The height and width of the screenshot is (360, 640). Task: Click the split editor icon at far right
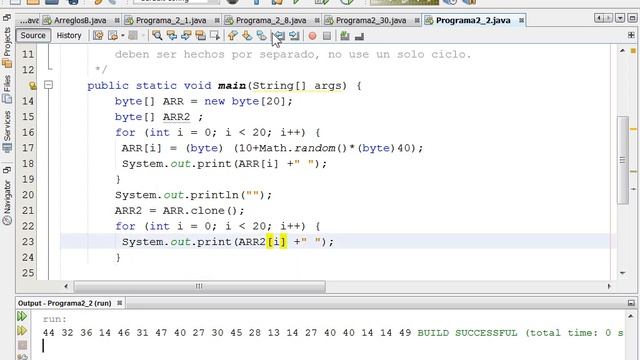click(x=631, y=36)
